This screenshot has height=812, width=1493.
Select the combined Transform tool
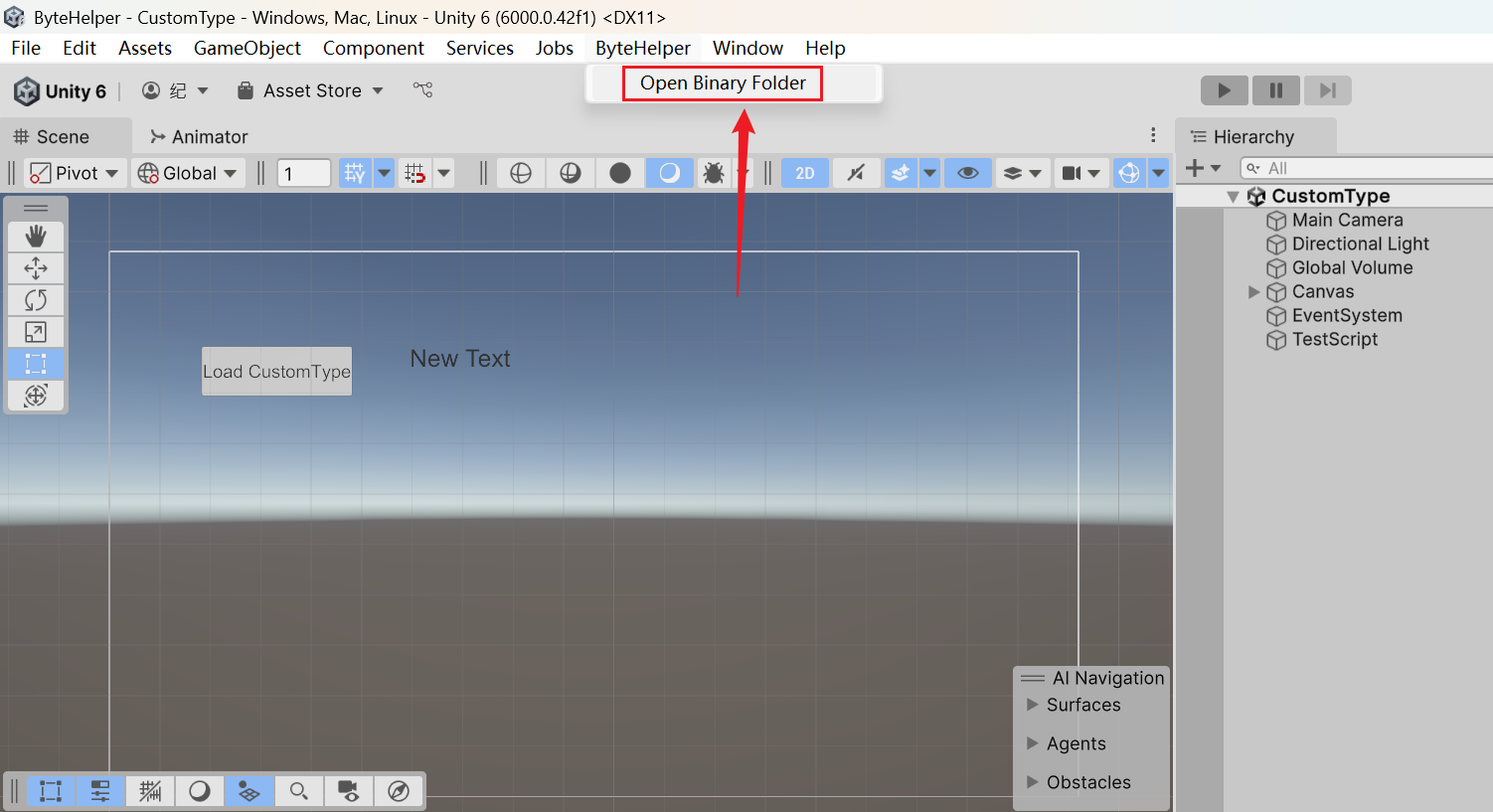[x=36, y=396]
